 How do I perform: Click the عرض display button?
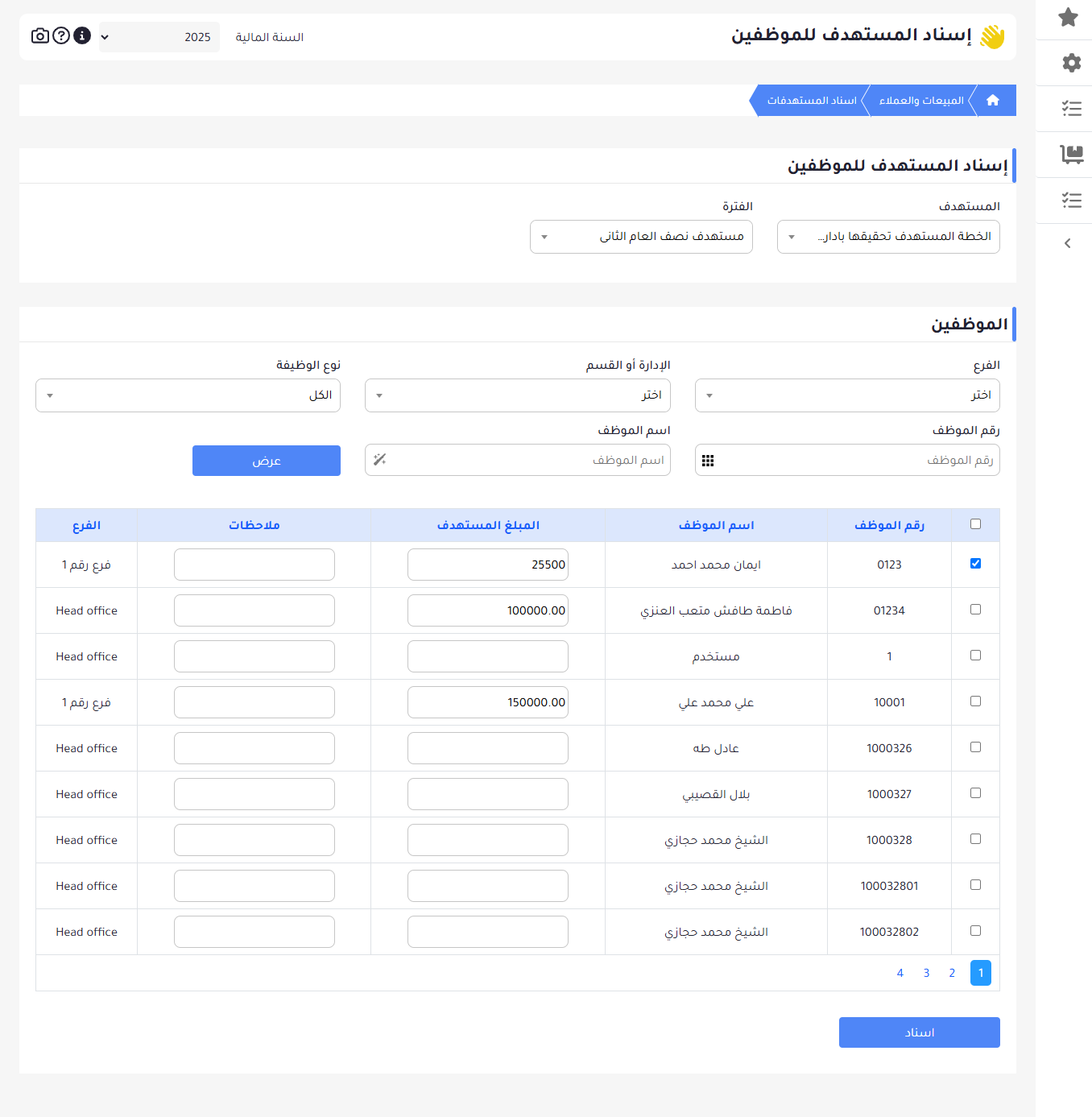coord(267,461)
